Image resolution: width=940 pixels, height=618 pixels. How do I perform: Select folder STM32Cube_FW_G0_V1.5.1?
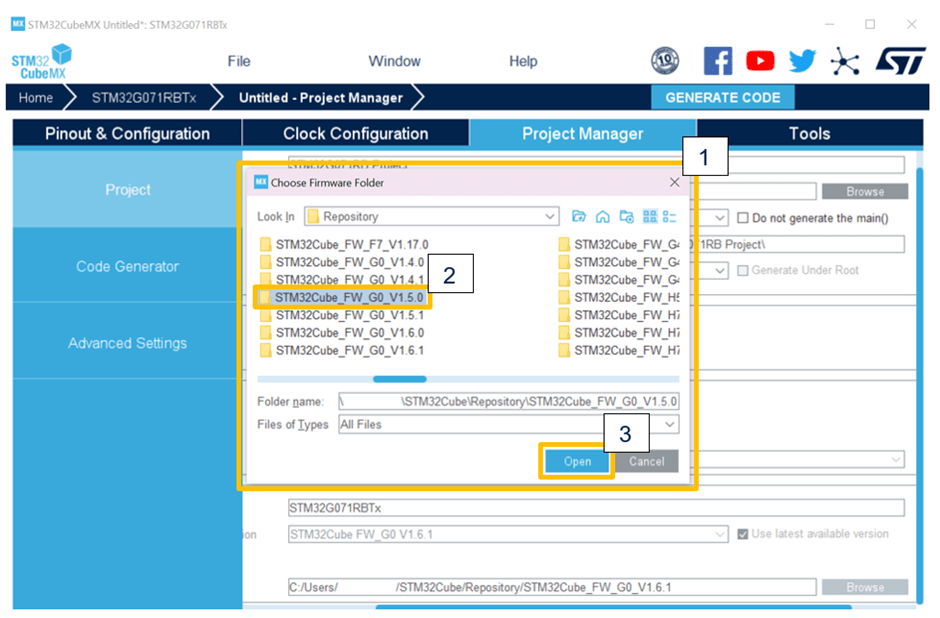342,315
